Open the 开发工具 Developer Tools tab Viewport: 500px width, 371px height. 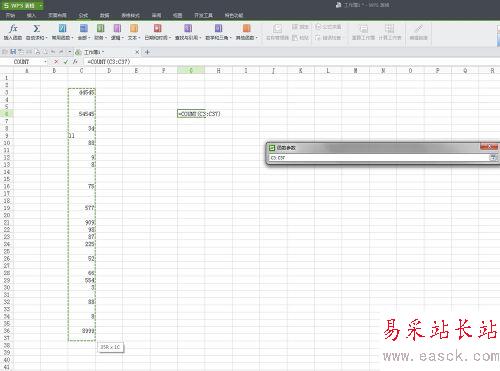pos(204,15)
